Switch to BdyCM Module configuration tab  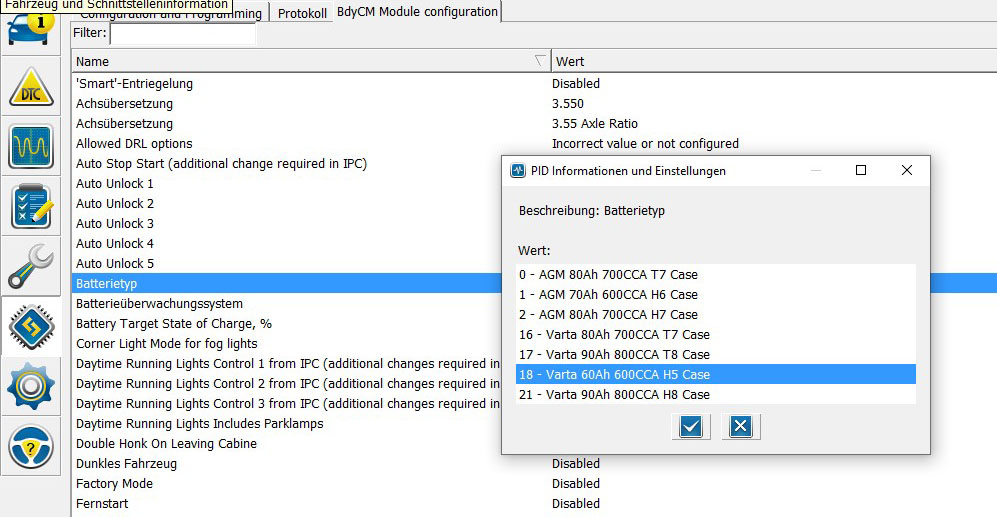(x=417, y=11)
